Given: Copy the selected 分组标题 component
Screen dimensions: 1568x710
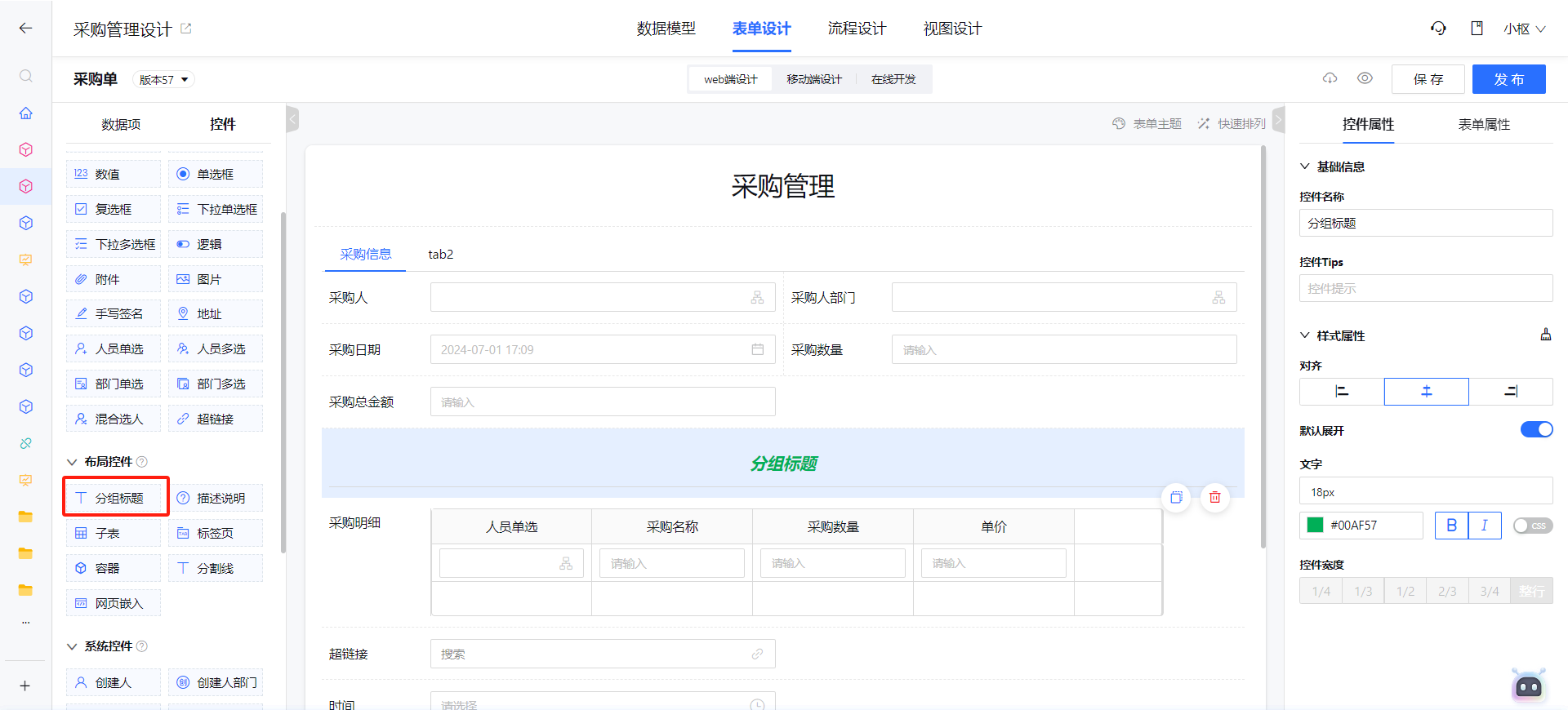Looking at the screenshot, I should [x=1176, y=497].
